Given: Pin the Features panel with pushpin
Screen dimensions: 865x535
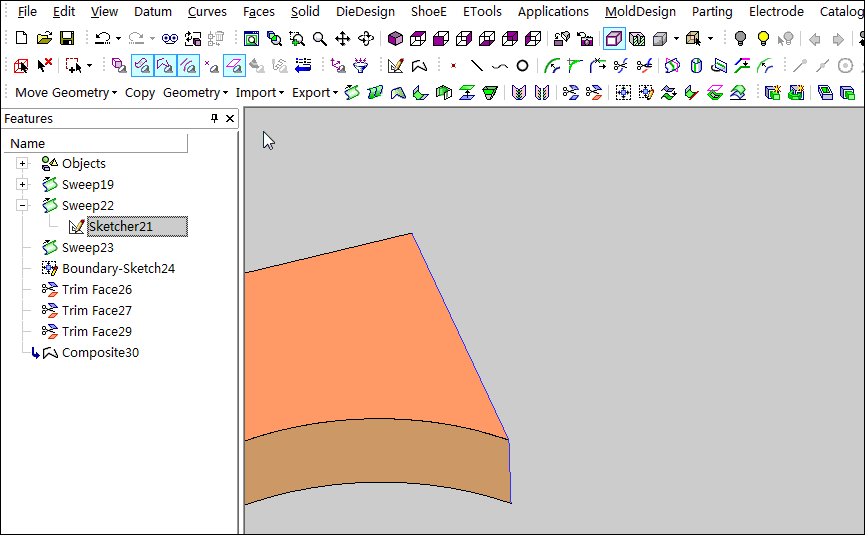Looking at the screenshot, I should click(x=214, y=118).
